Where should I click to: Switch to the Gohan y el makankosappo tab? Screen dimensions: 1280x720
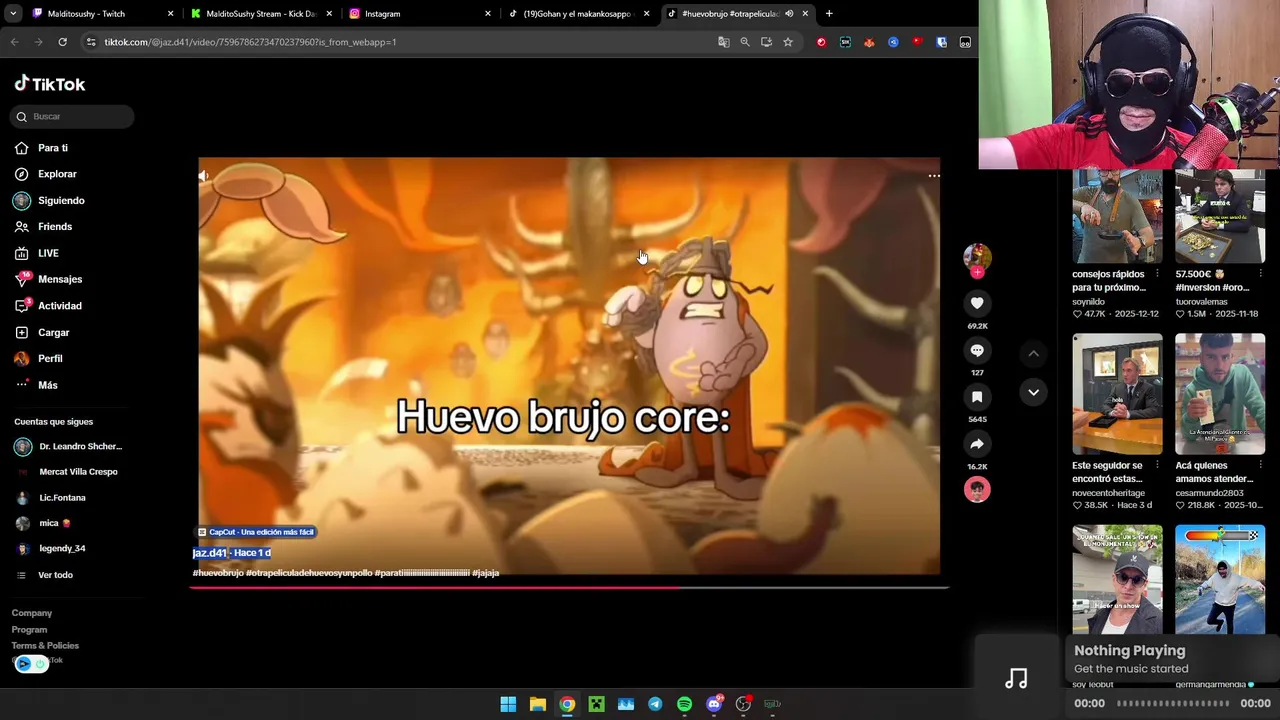click(578, 14)
